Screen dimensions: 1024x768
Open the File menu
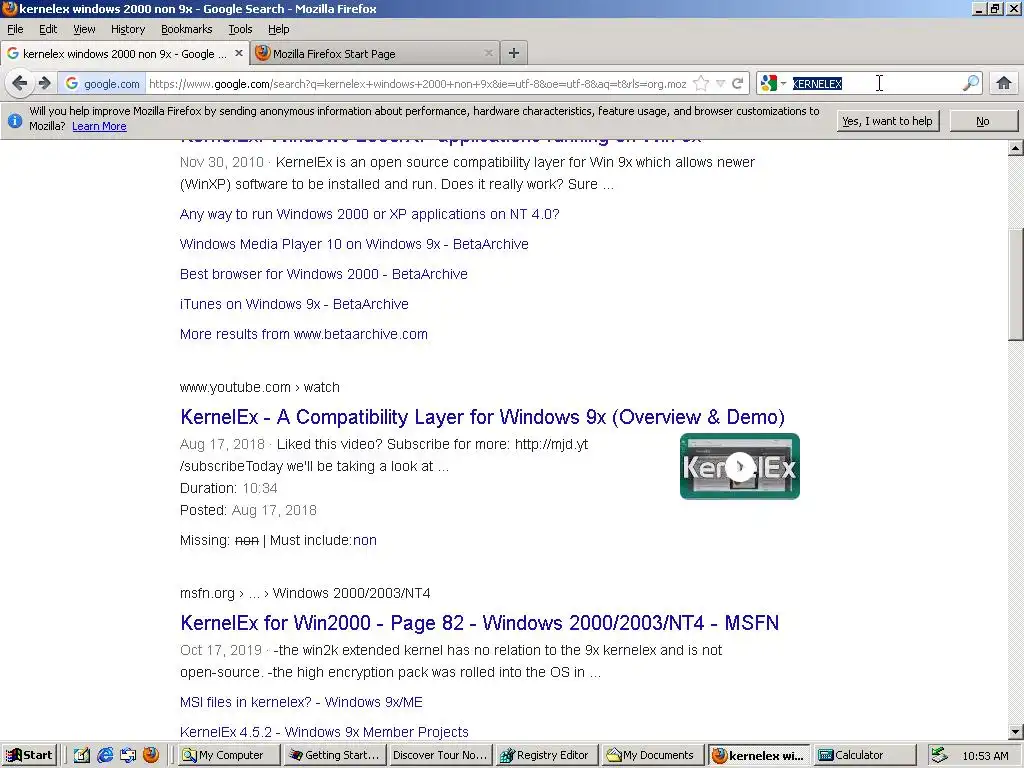coord(15,29)
